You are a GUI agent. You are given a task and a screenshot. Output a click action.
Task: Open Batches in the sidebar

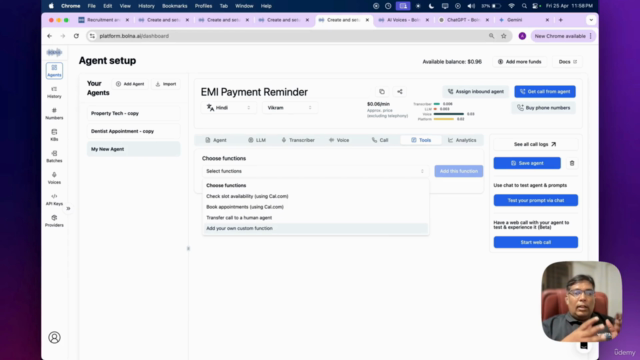point(54,157)
